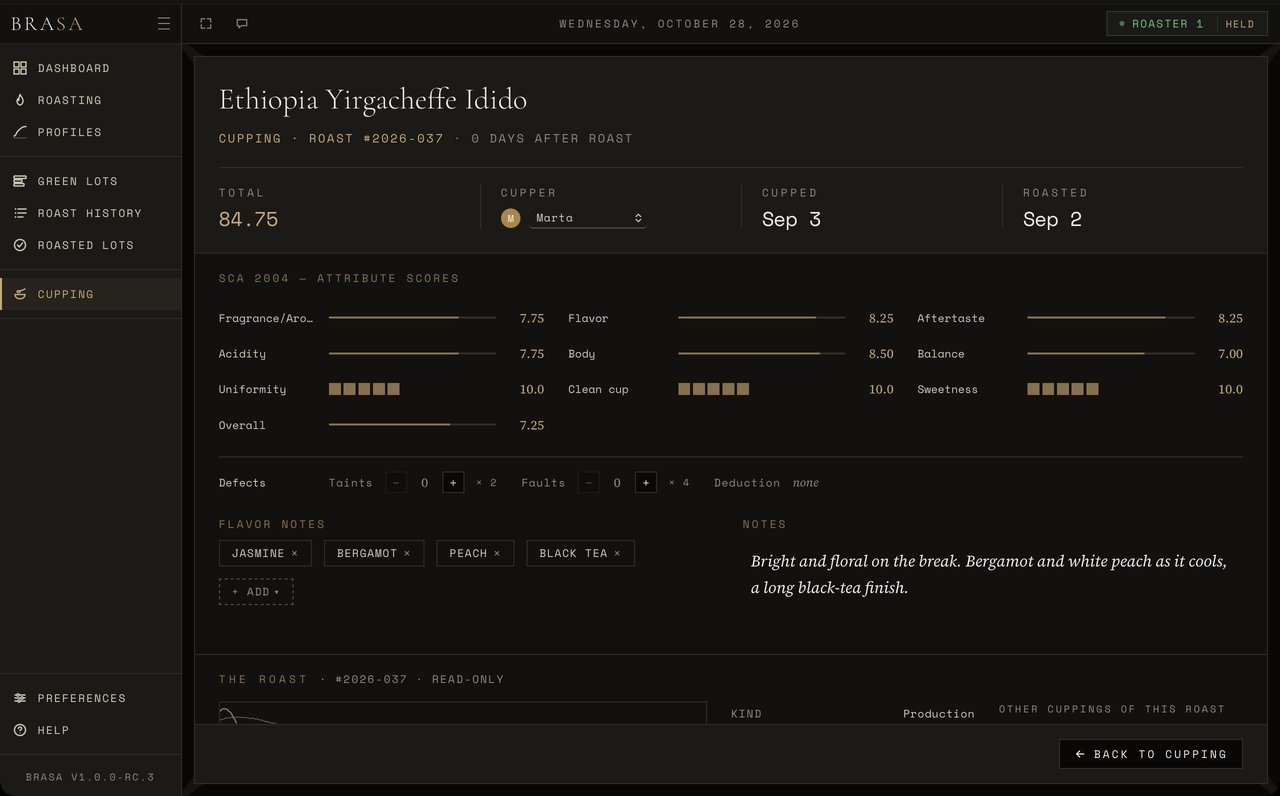The image size is (1280, 796).
Task: Click the HELD status label
Action: click(1240, 24)
